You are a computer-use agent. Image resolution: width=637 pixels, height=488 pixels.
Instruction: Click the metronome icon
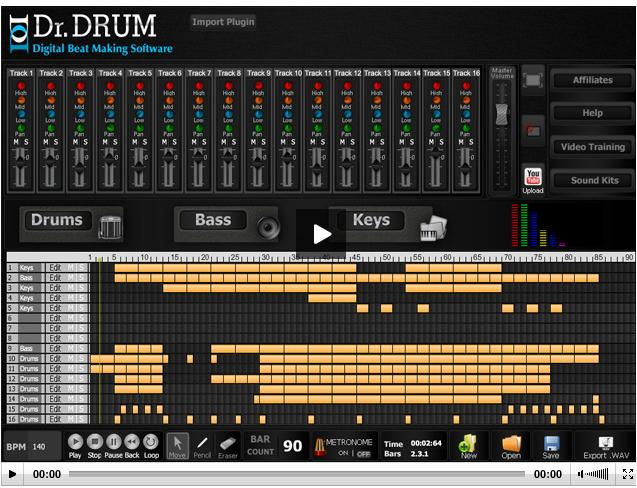320,447
